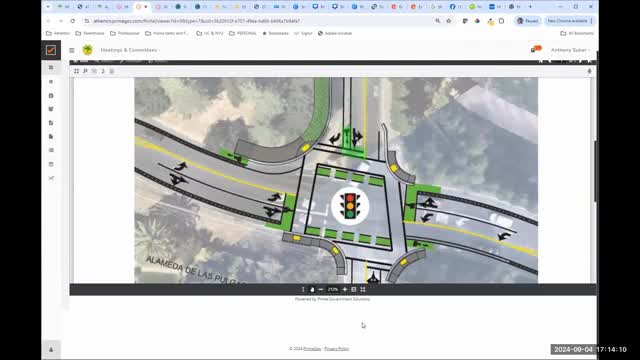The width and height of the screenshot is (640, 360).
Task: Open the Adobe Acrobat bookmark
Action: 335,33
